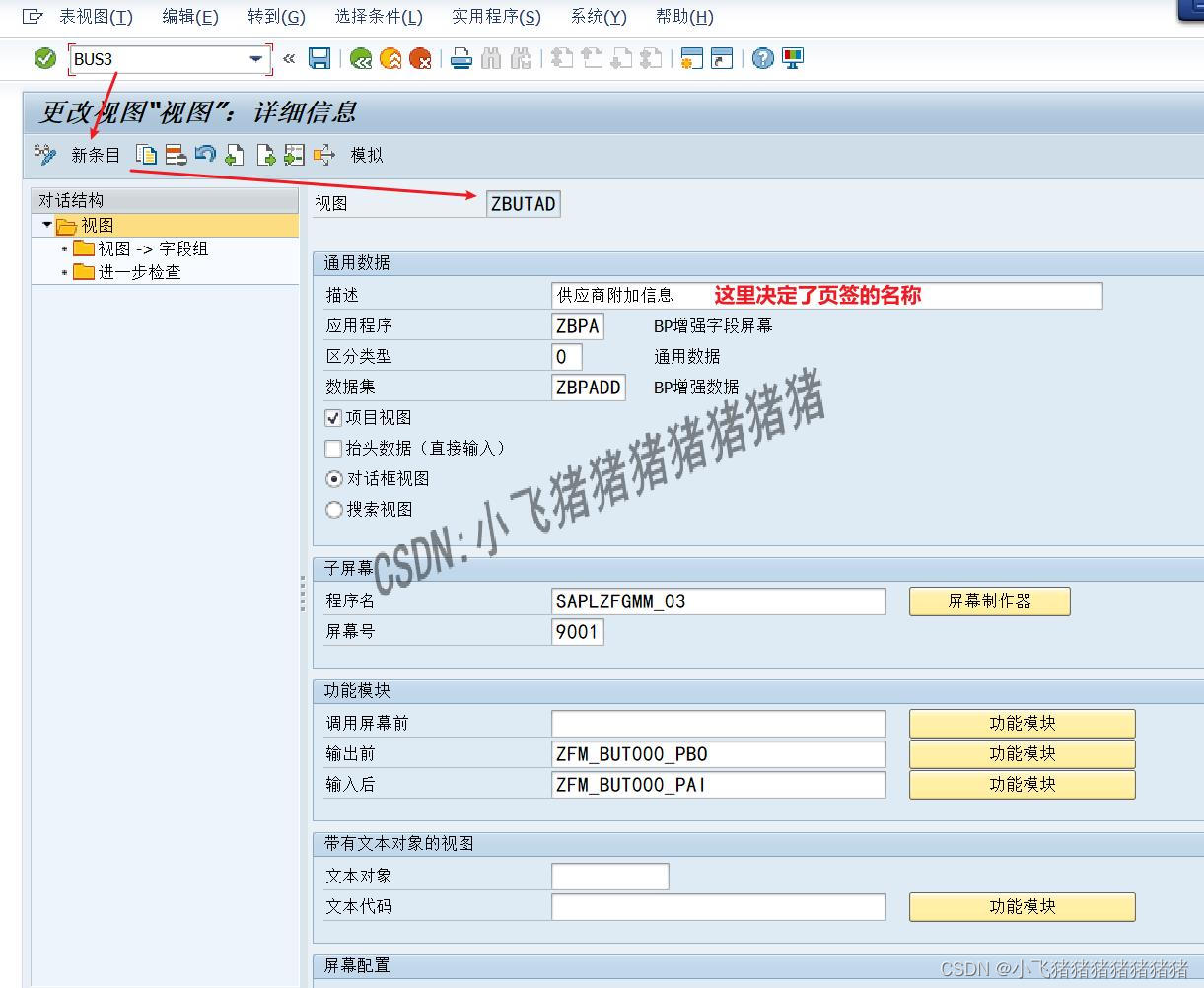Click the Save floppy disk icon

(319, 59)
